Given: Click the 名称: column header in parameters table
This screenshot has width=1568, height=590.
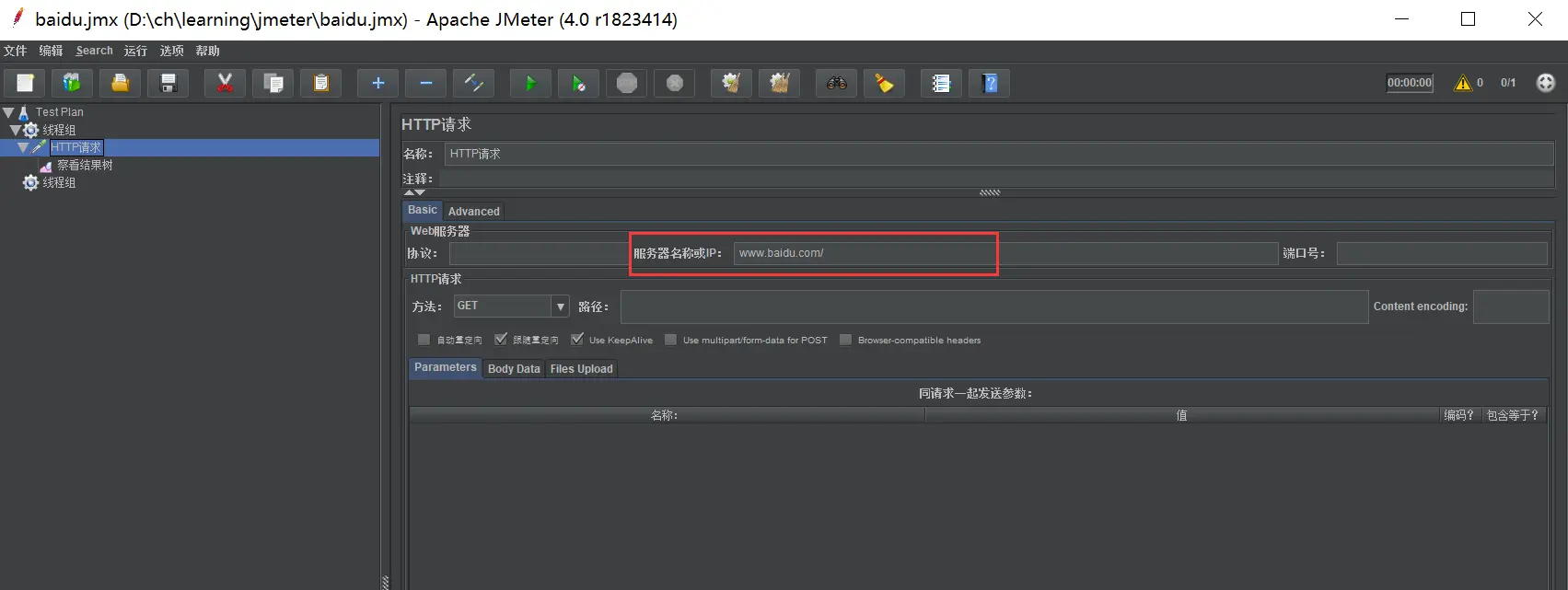Looking at the screenshot, I should click(x=667, y=415).
